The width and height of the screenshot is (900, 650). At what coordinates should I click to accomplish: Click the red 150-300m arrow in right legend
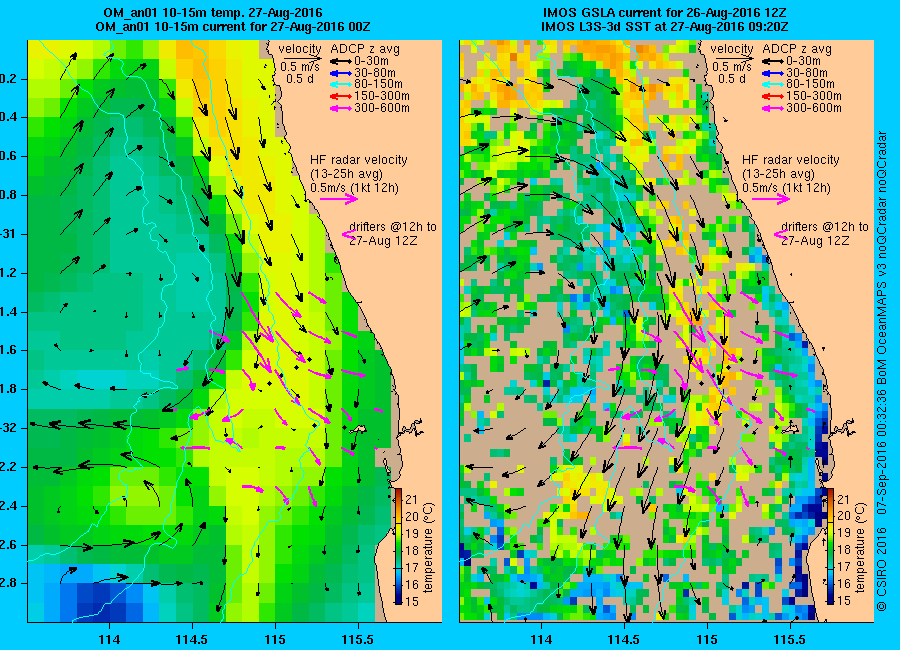click(772, 96)
